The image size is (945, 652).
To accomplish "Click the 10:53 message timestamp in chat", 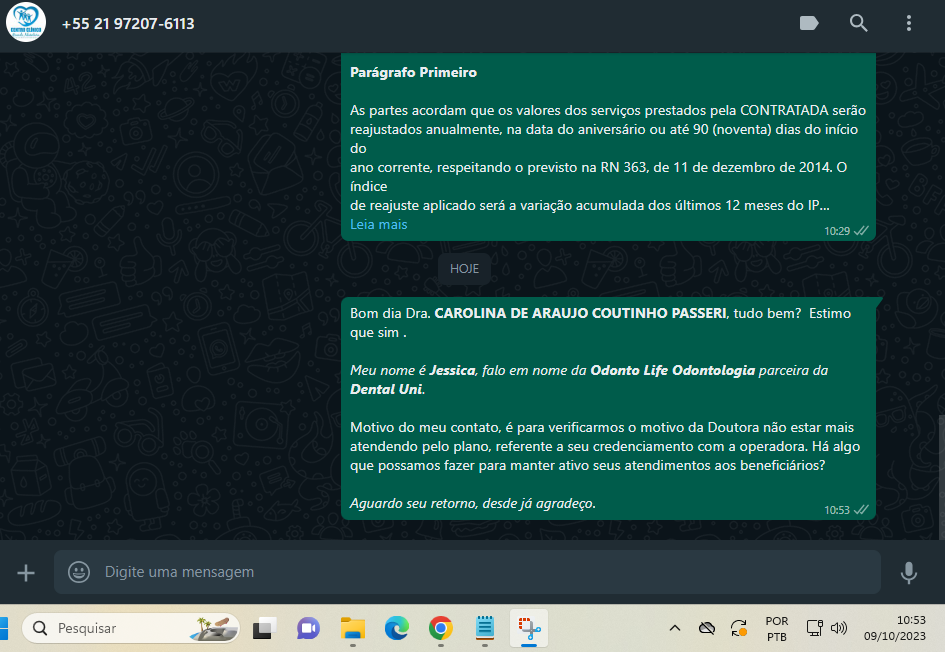I will tap(837, 510).
